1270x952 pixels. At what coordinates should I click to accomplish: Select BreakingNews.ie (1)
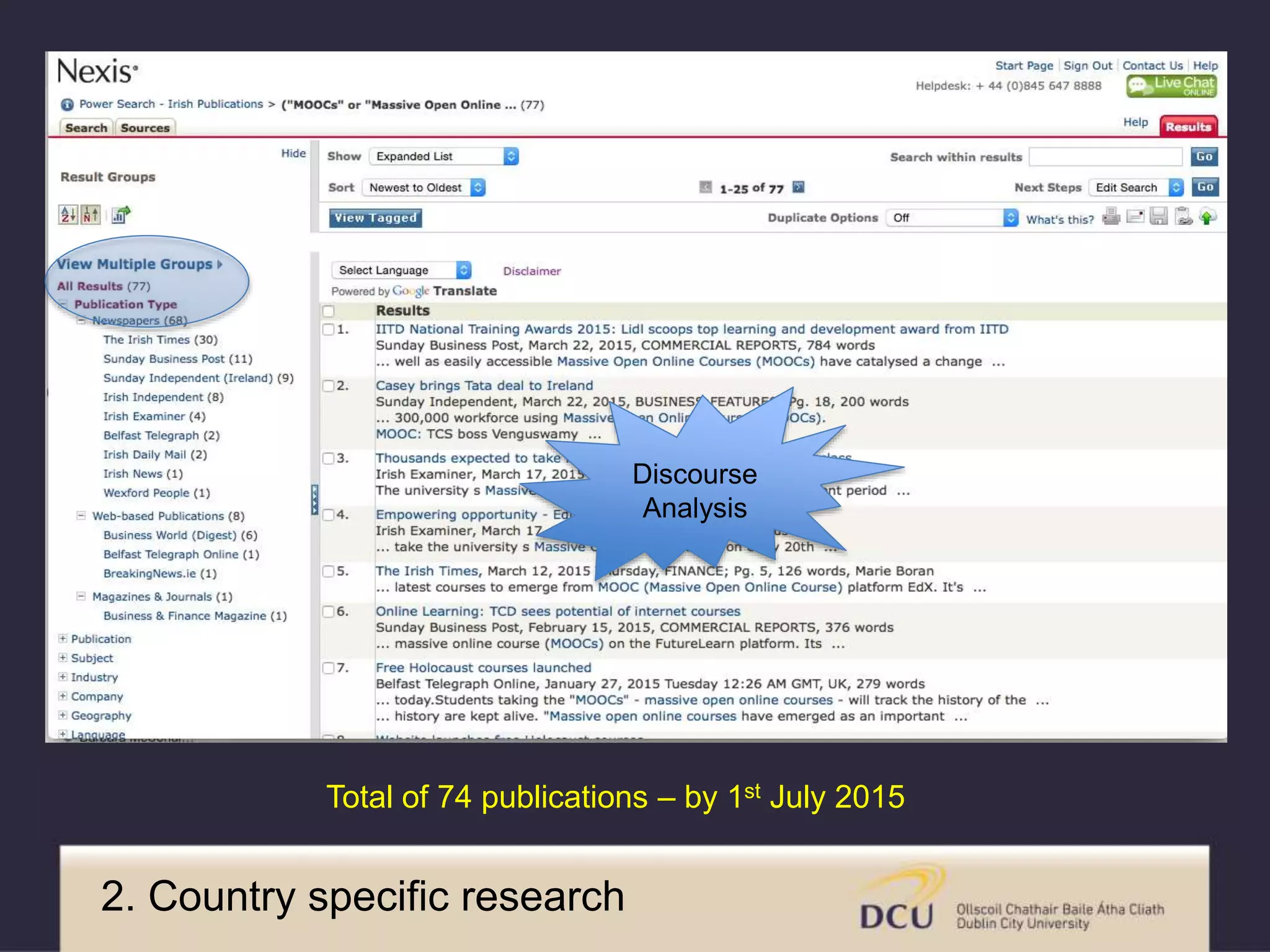160,573
